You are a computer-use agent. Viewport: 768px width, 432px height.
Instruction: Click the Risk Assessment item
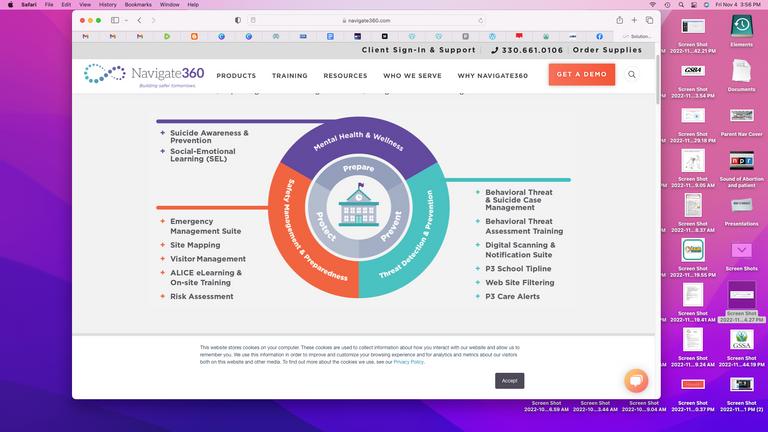tap(201, 296)
